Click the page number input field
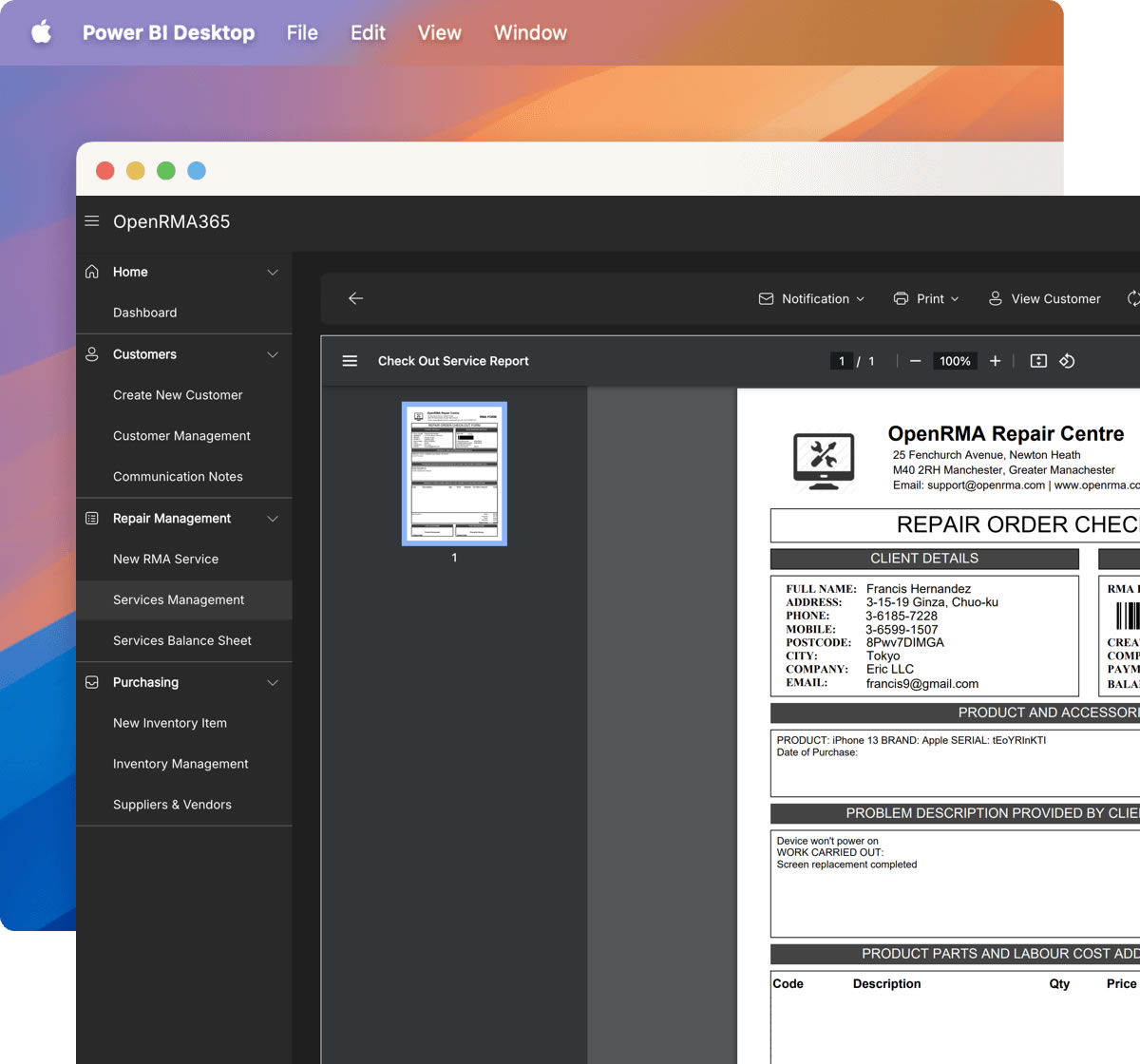This screenshot has width=1140, height=1064. tap(841, 361)
